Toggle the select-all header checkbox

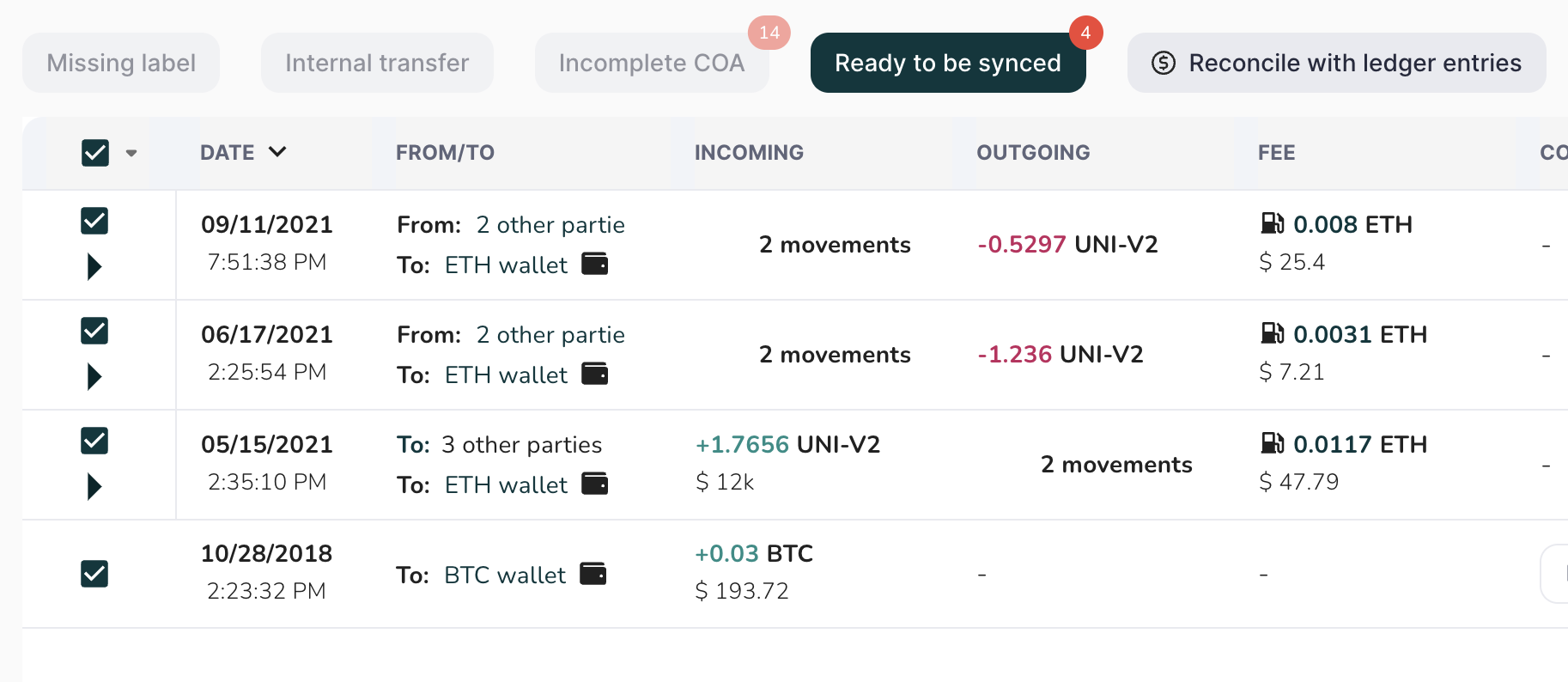95,153
